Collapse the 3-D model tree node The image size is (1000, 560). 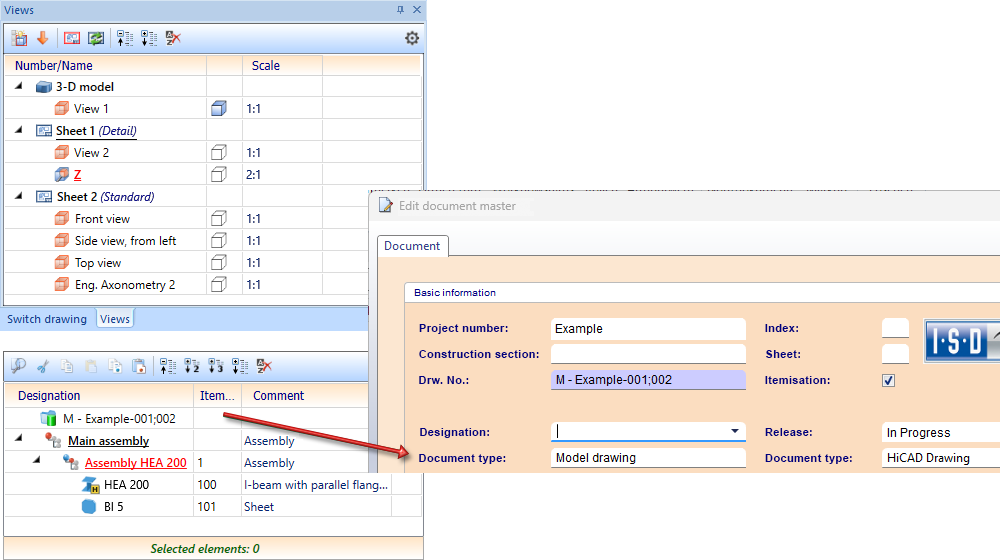[18, 85]
